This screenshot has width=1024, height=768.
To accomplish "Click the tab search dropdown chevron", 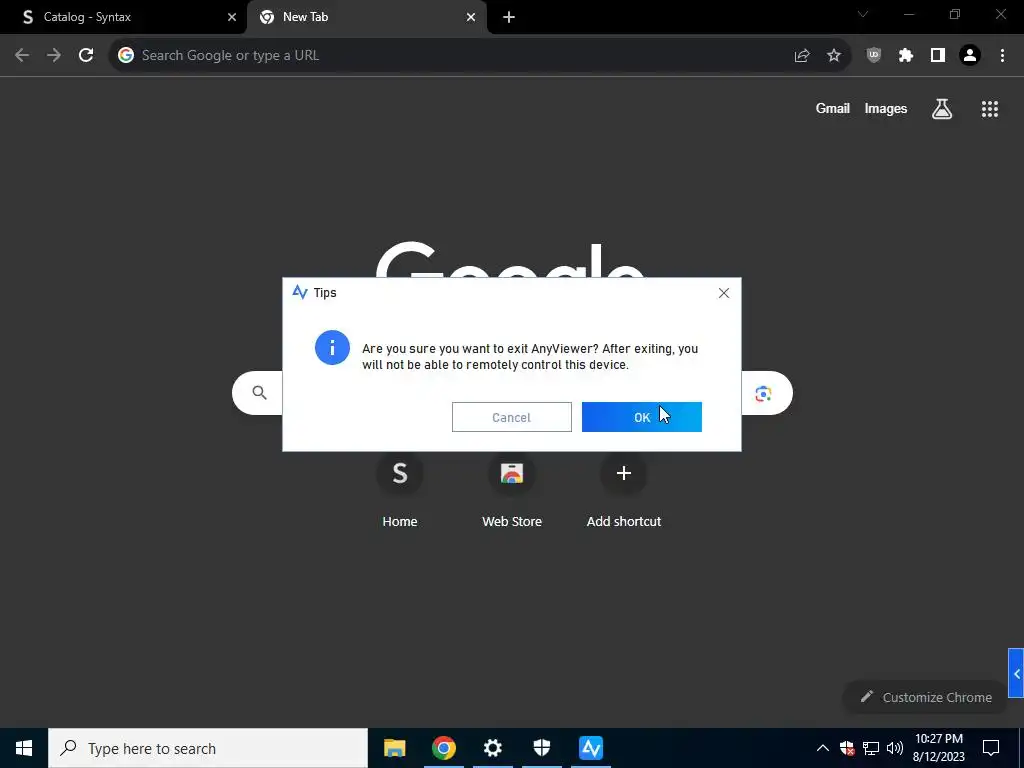I will [863, 14].
